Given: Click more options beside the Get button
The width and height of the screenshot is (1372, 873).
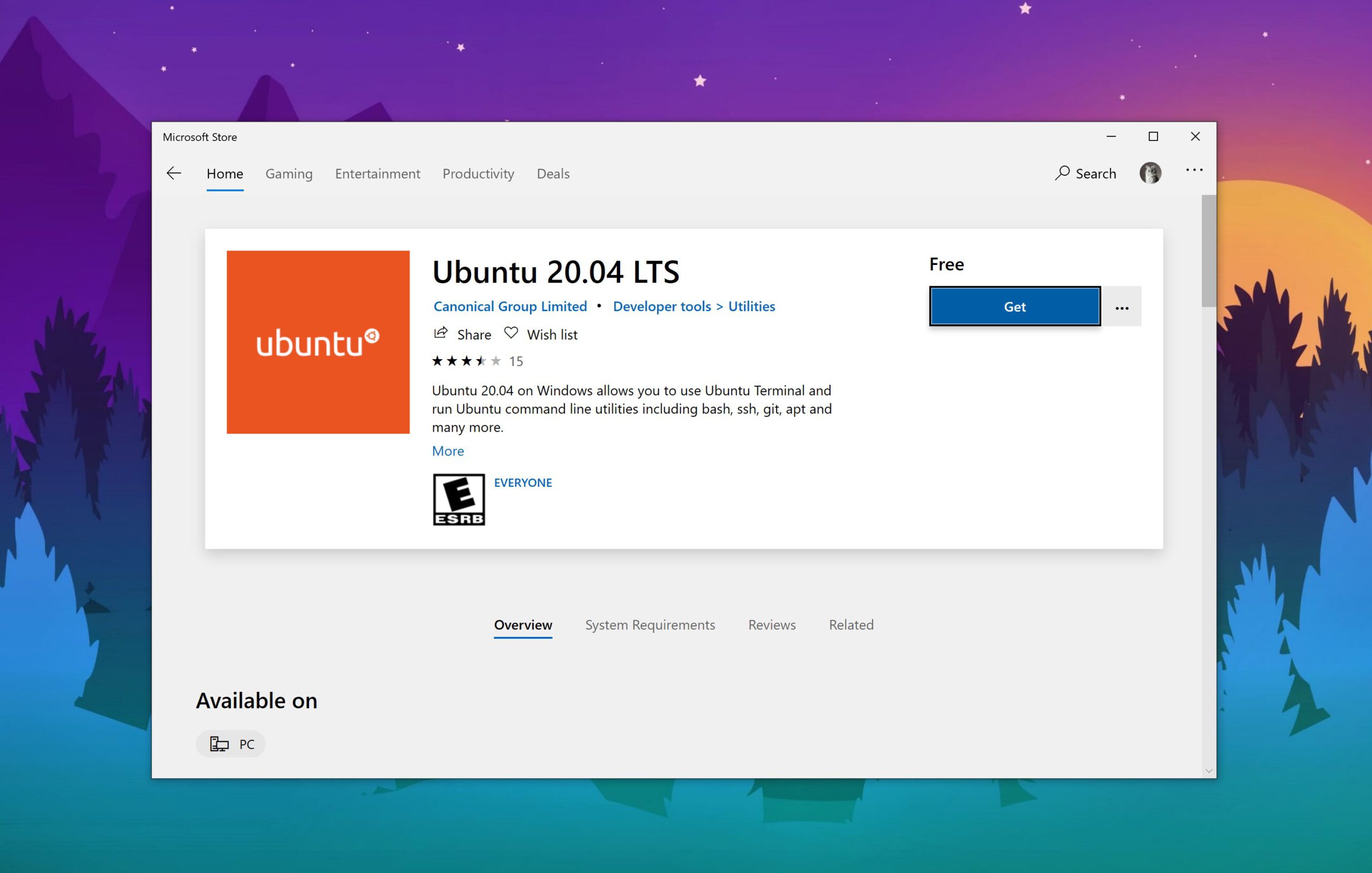Looking at the screenshot, I should [1121, 306].
